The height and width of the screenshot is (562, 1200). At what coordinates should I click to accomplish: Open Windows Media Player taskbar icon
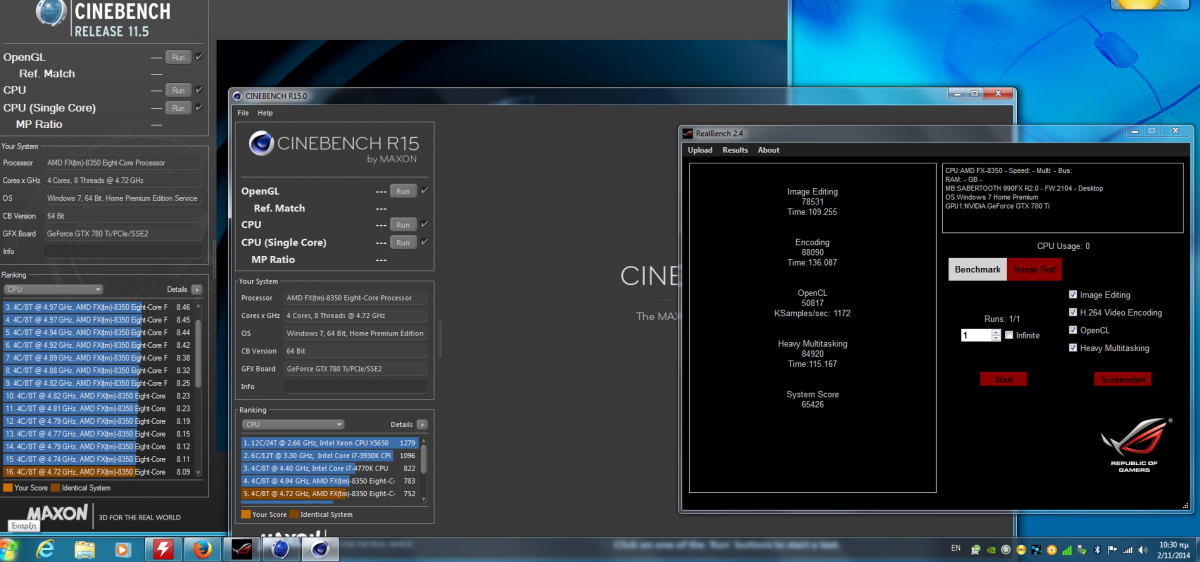pyautogui.click(x=123, y=549)
